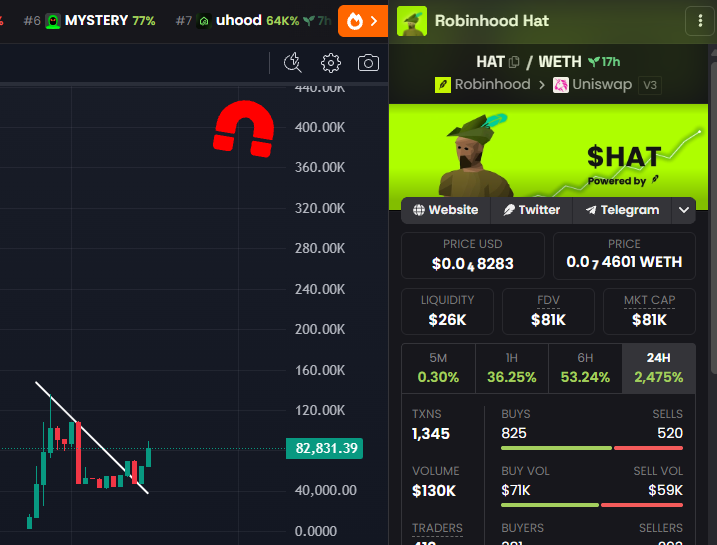Click the 17h pair age indicator
Viewport: 717px width, 545px height.
point(604,62)
